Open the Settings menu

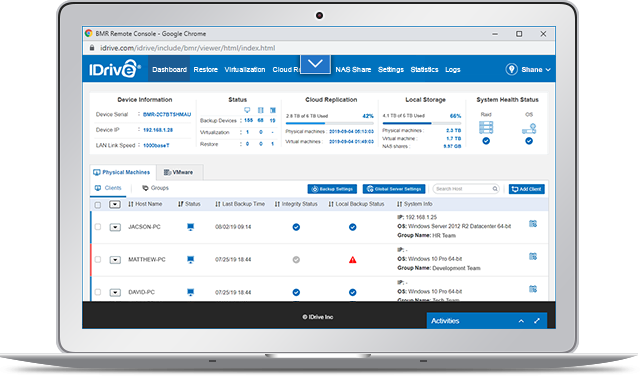pos(391,70)
